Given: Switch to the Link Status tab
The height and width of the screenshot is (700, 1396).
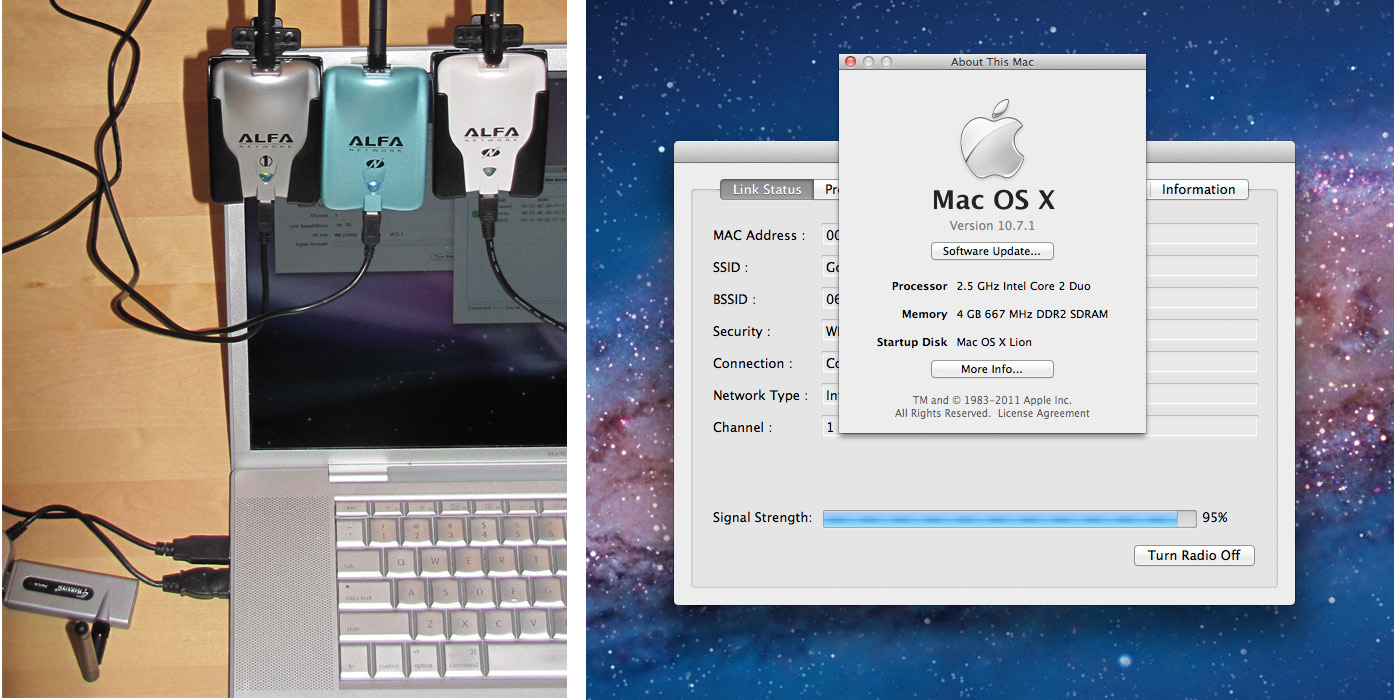Looking at the screenshot, I should tap(766, 189).
